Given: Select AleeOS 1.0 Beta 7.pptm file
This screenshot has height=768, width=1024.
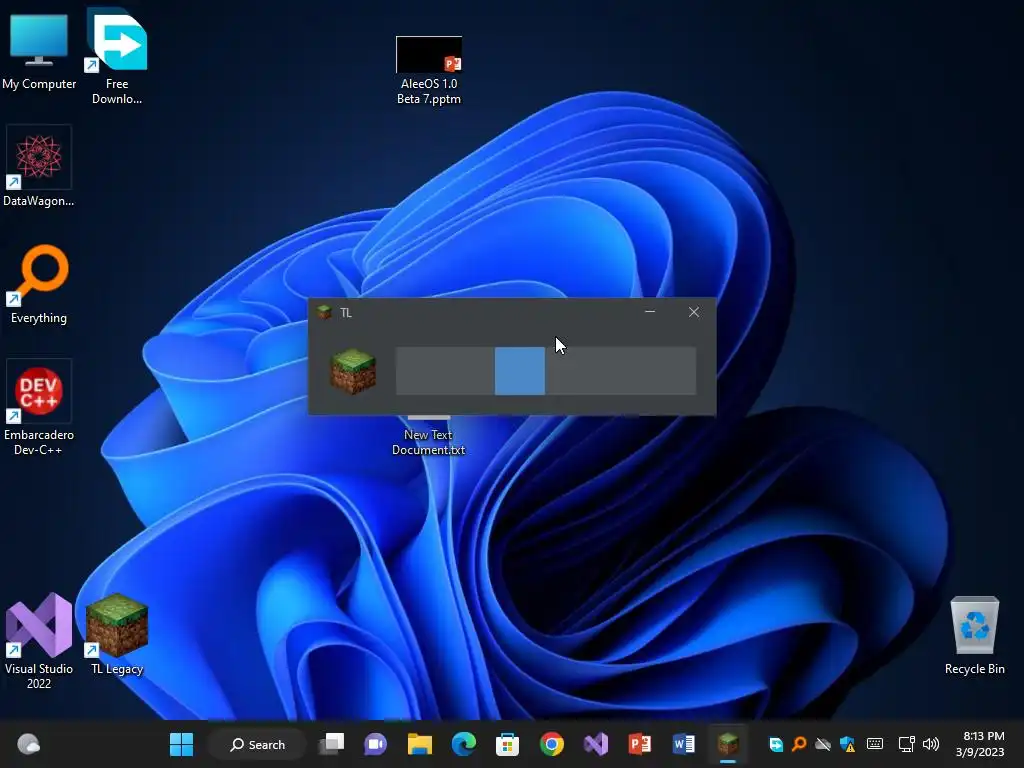Looking at the screenshot, I should (428, 71).
